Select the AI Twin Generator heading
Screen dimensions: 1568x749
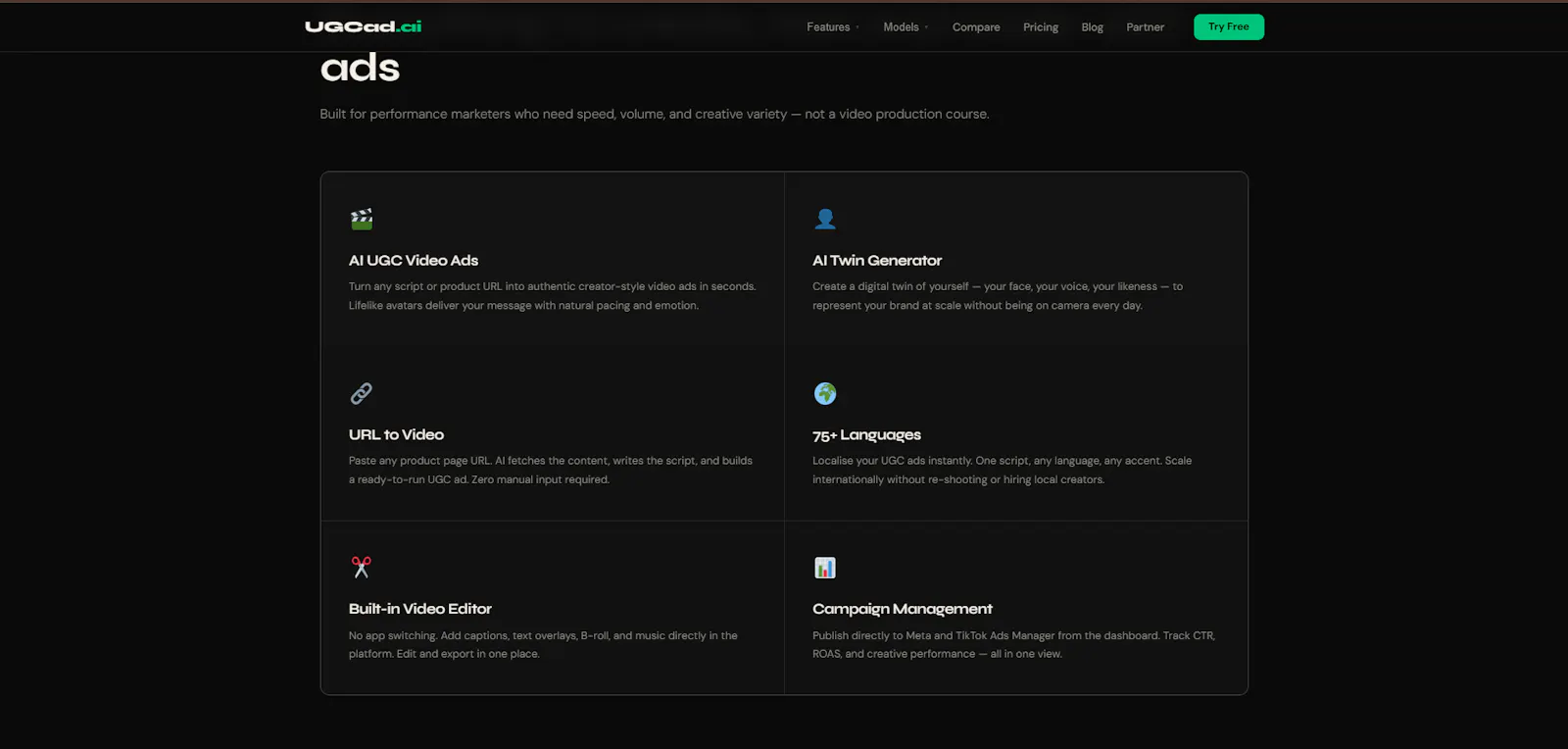pyautogui.click(x=877, y=260)
